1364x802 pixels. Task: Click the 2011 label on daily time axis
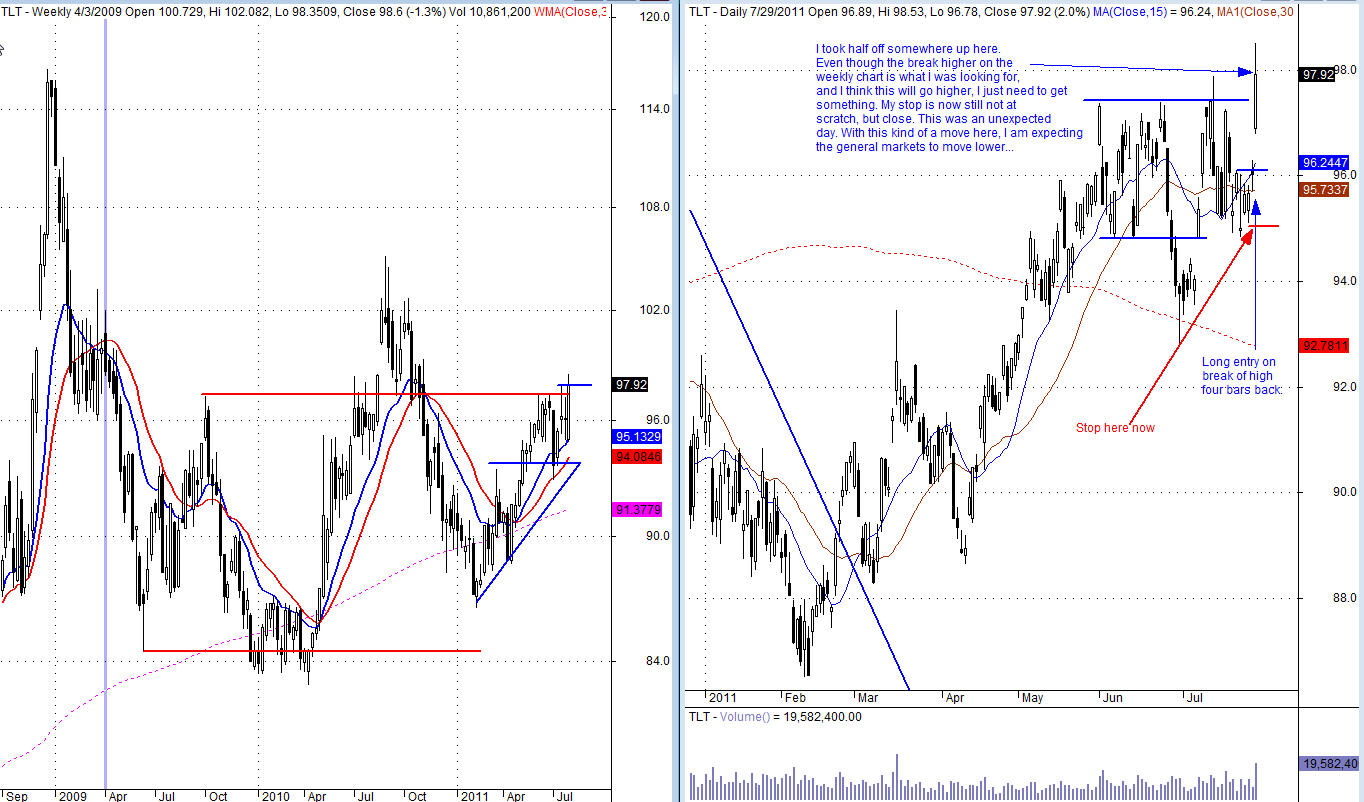coord(722,697)
